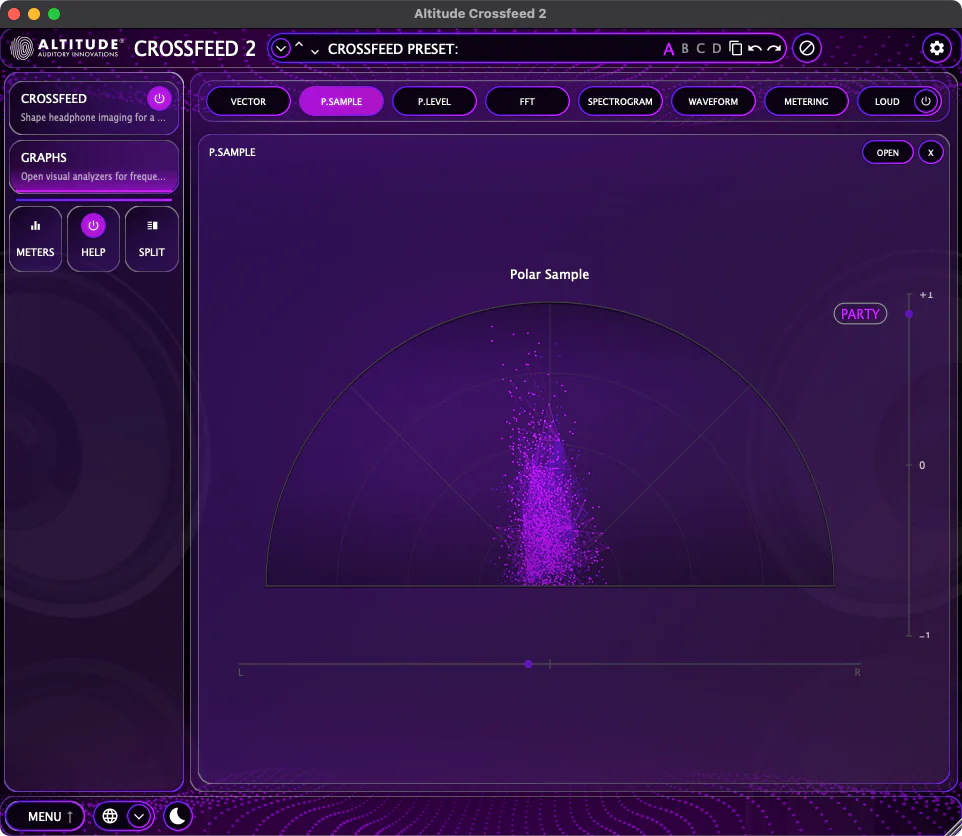The height and width of the screenshot is (836, 962).
Task: Select the Loud tab label
Action: pyautogui.click(x=887, y=101)
